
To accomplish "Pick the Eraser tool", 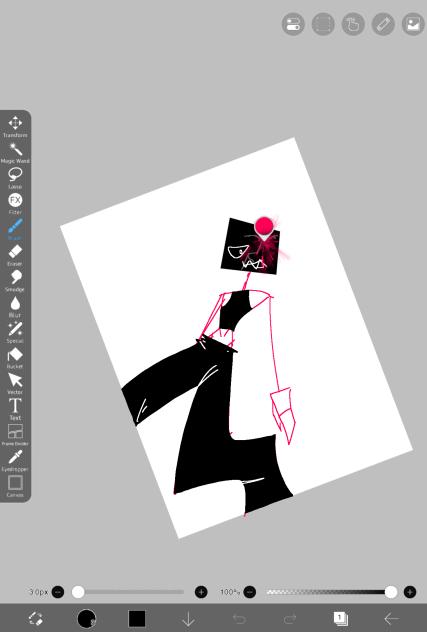I will (x=15, y=255).
